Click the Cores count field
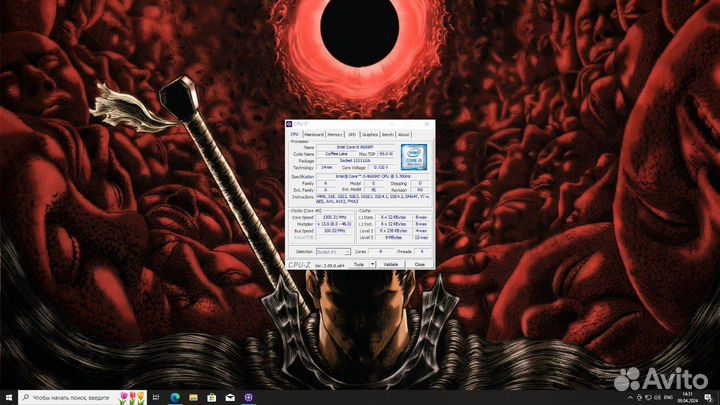Screen dimensions: 720x405 pyautogui.click(x=380, y=252)
